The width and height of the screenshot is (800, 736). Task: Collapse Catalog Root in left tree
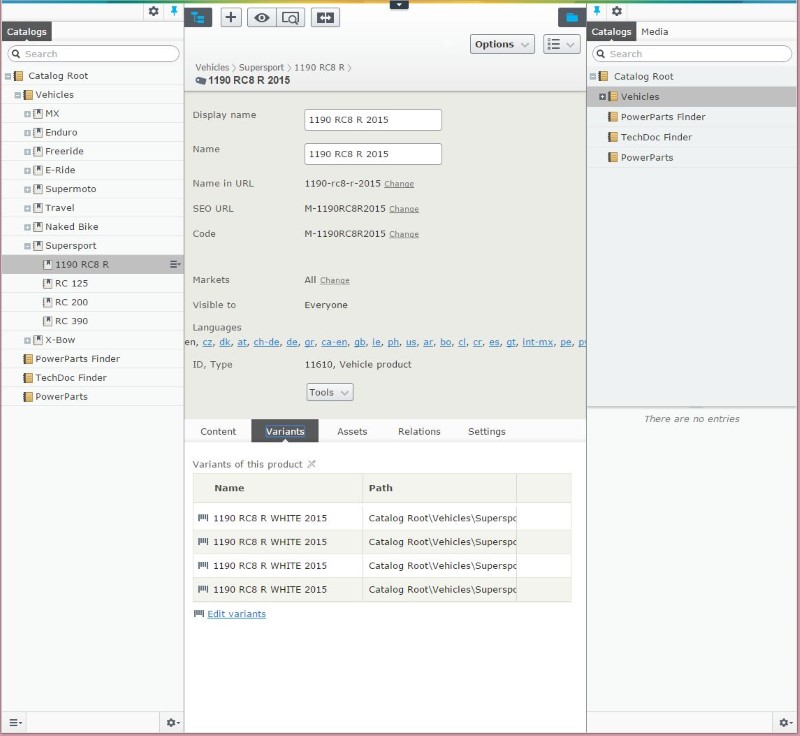(8, 76)
